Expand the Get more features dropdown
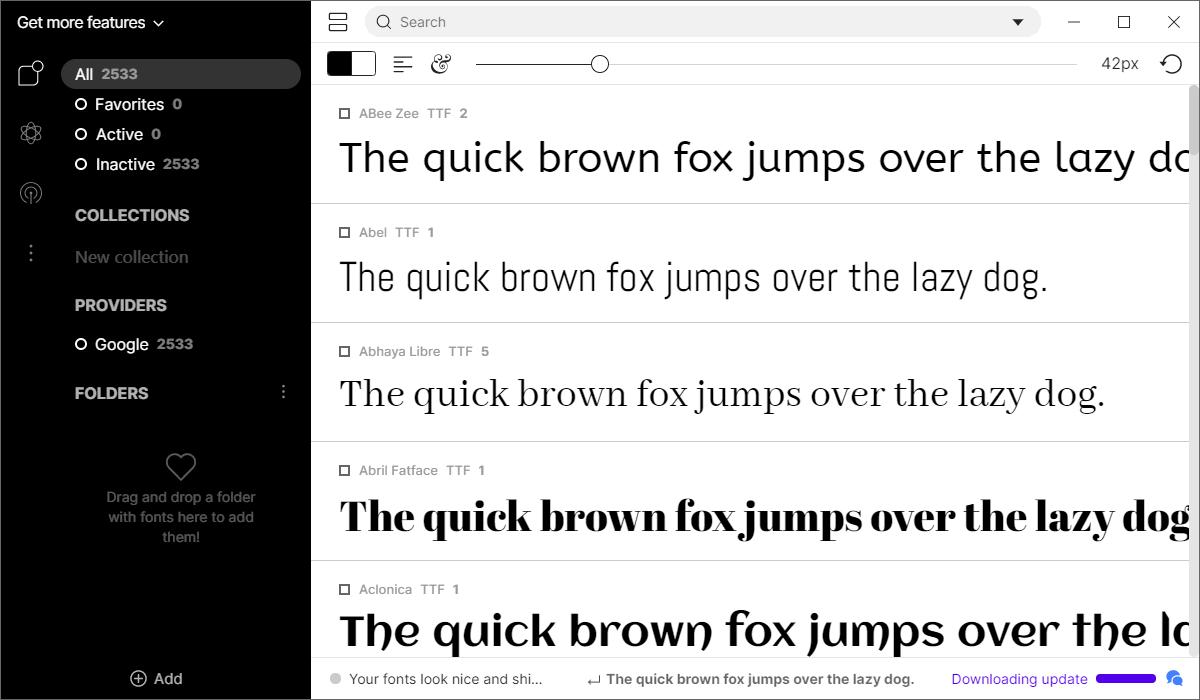The image size is (1200, 700). pos(90,22)
